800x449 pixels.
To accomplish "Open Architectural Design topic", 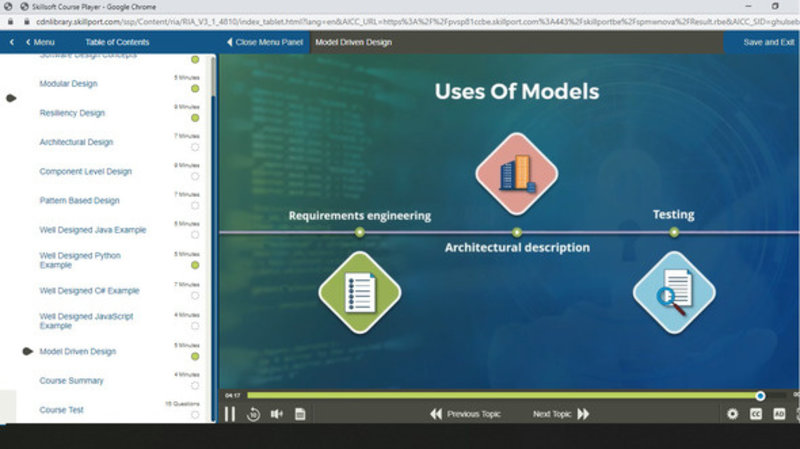I will tap(76, 142).
